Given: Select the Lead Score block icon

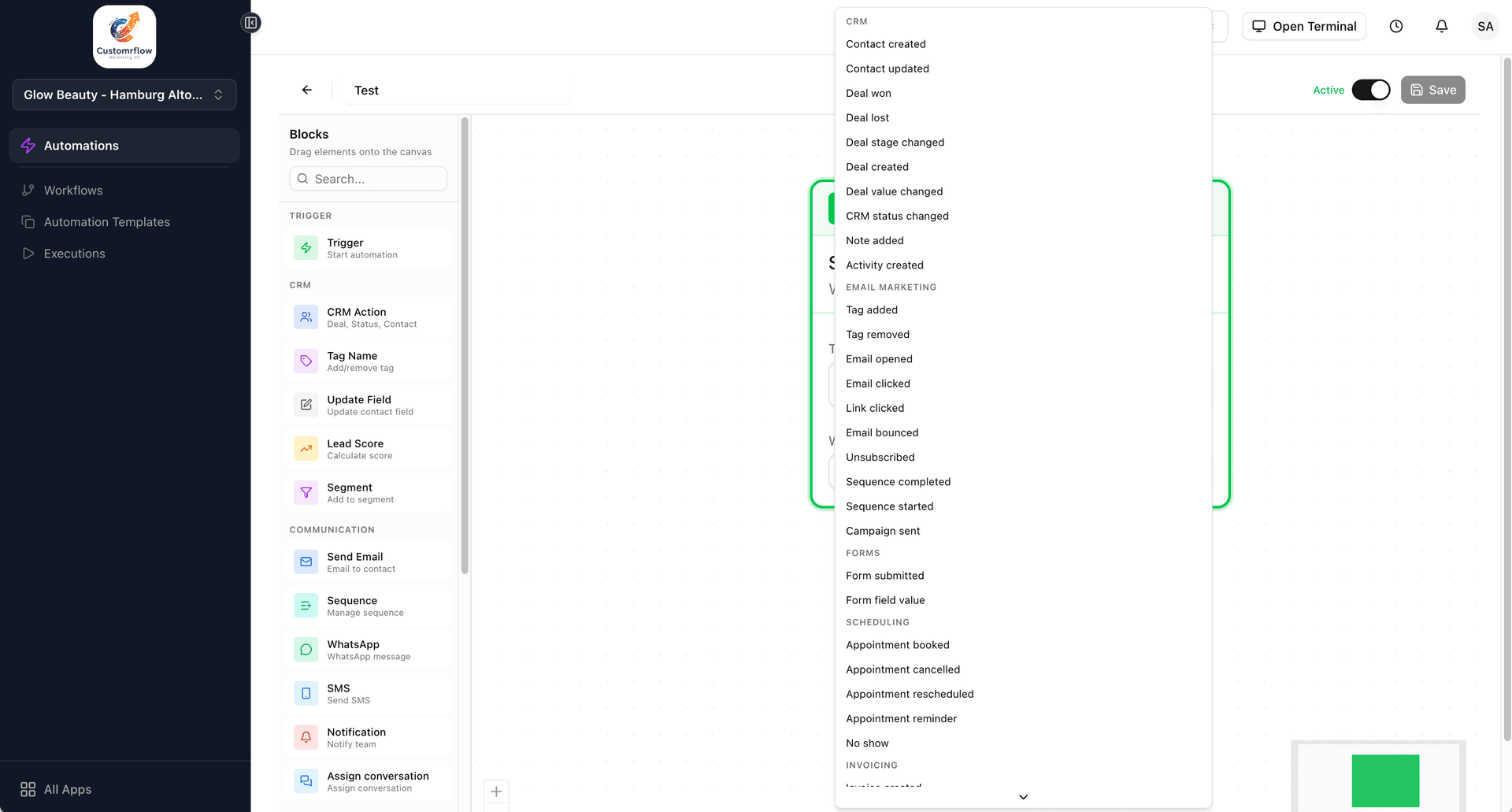Looking at the screenshot, I should 306,449.
